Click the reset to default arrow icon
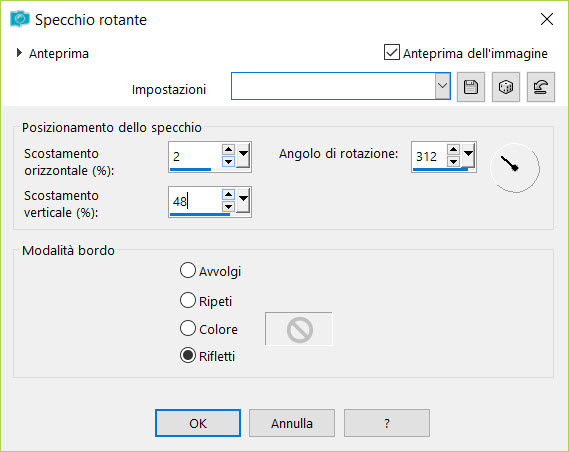Image resolution: width=569 pixels, height=452 pixels. (541, 87)
